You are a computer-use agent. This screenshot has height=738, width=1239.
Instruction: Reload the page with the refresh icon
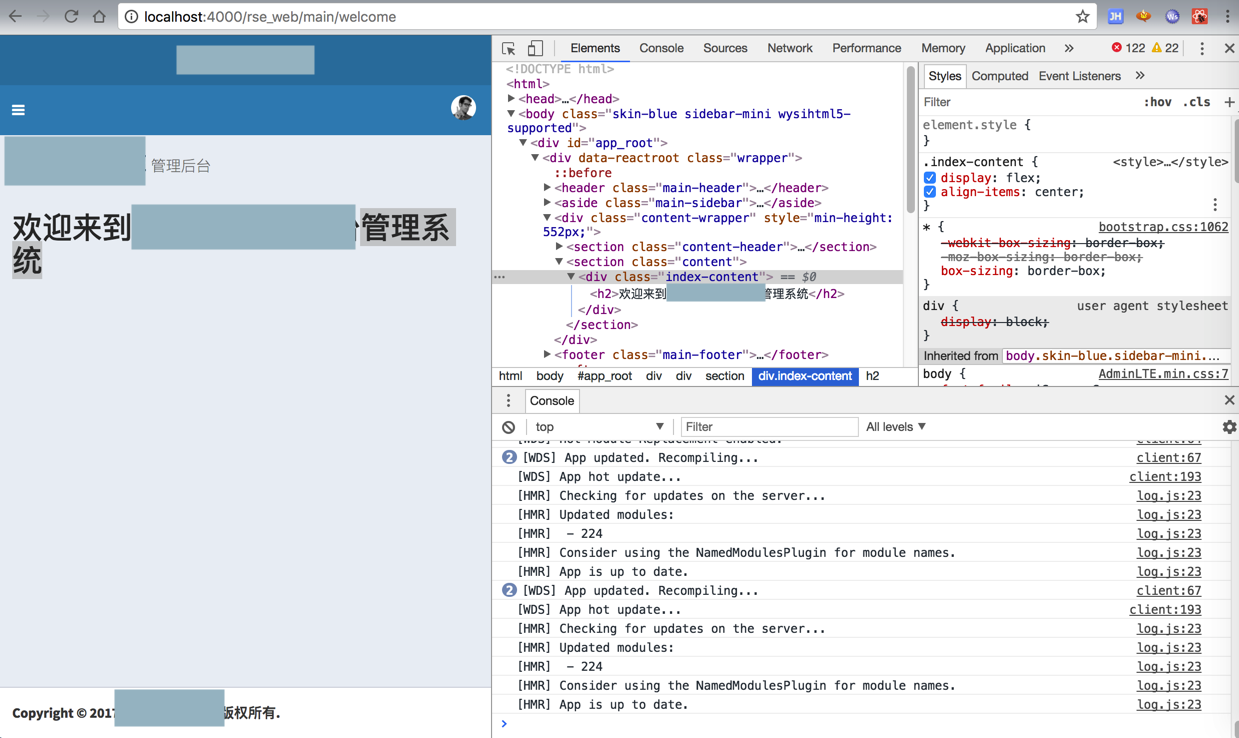(x=71, y=16)
